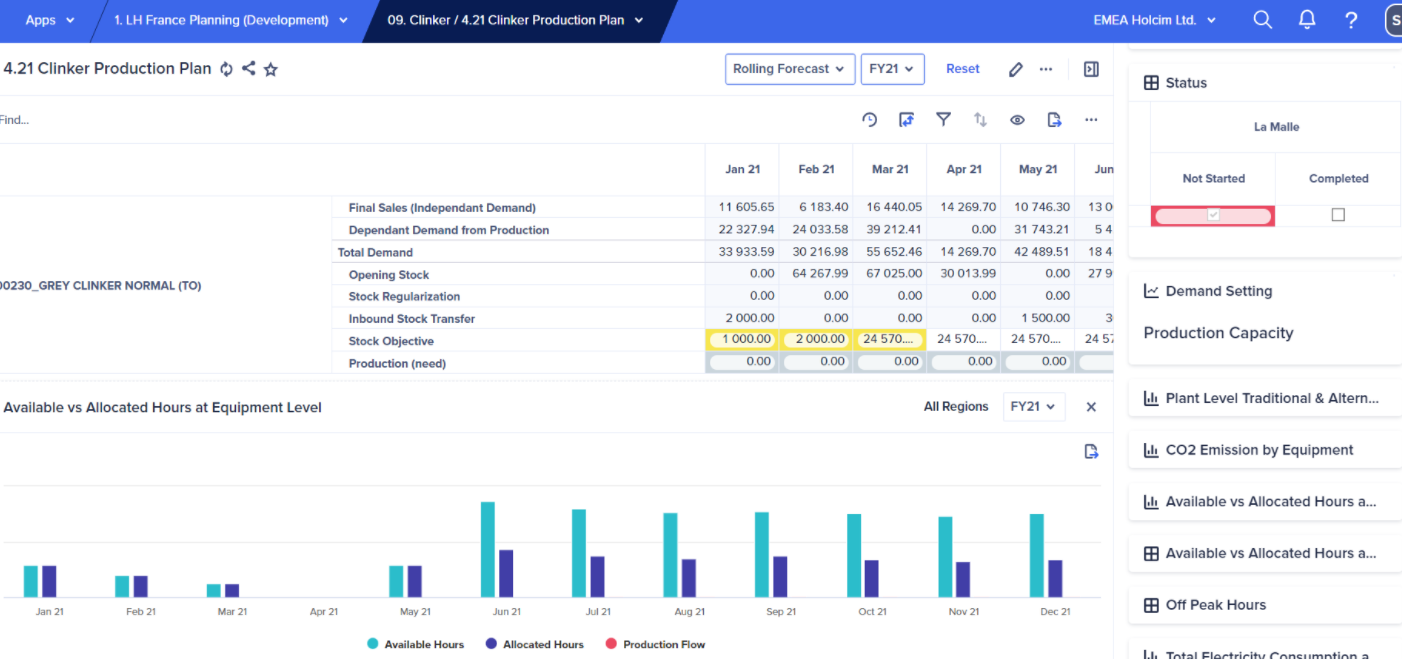Click the Reset link

coord(963,69)
